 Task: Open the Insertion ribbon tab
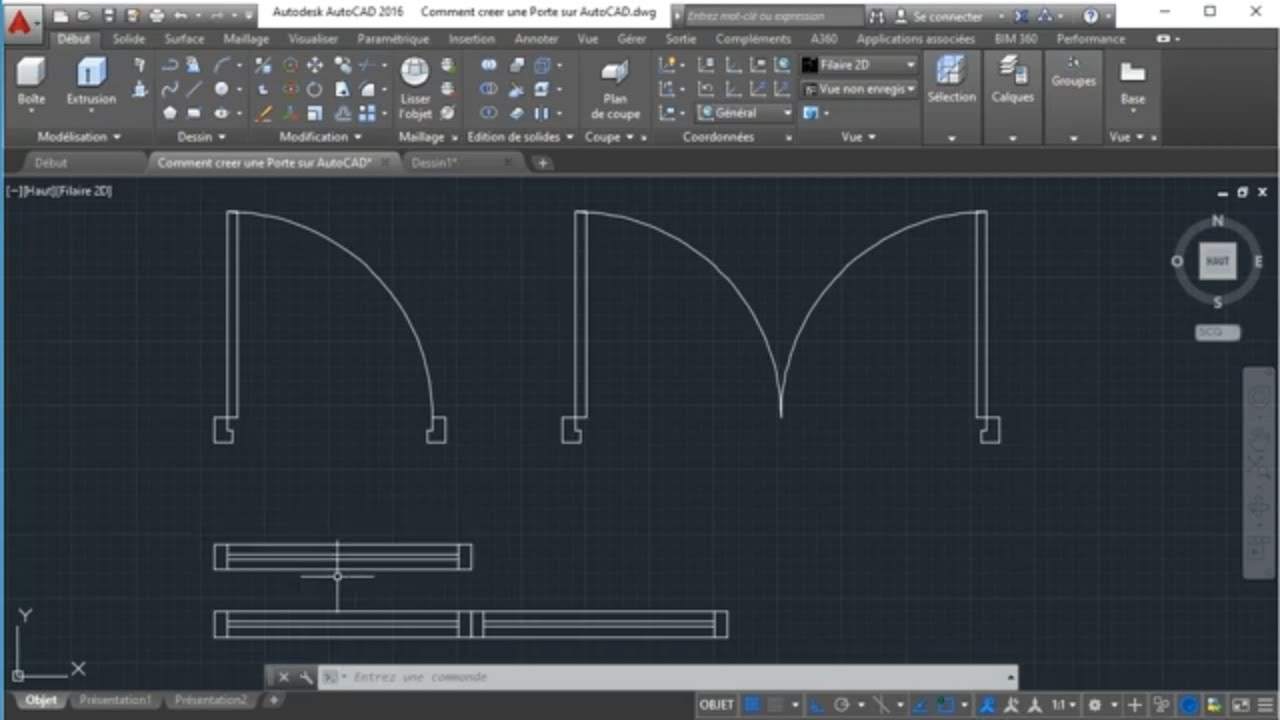coord(471,39)
